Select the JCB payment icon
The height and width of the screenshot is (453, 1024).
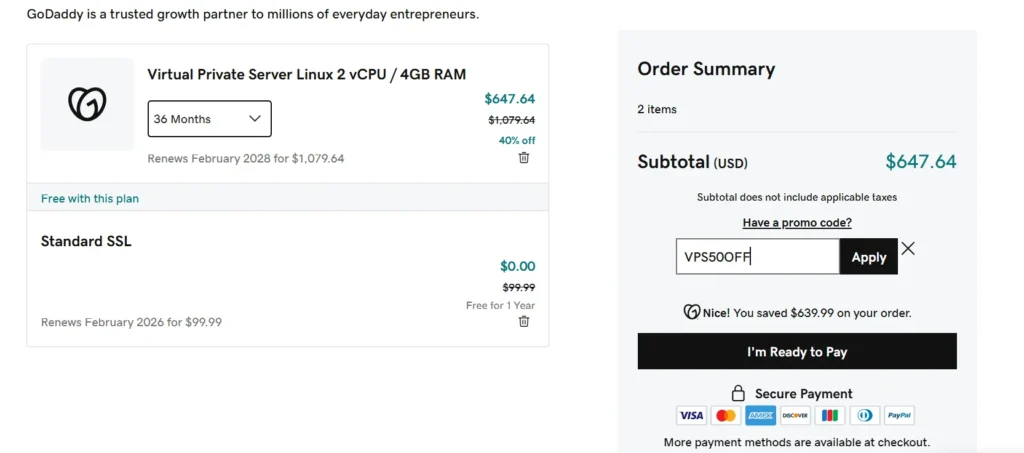[x=829, y=415]
